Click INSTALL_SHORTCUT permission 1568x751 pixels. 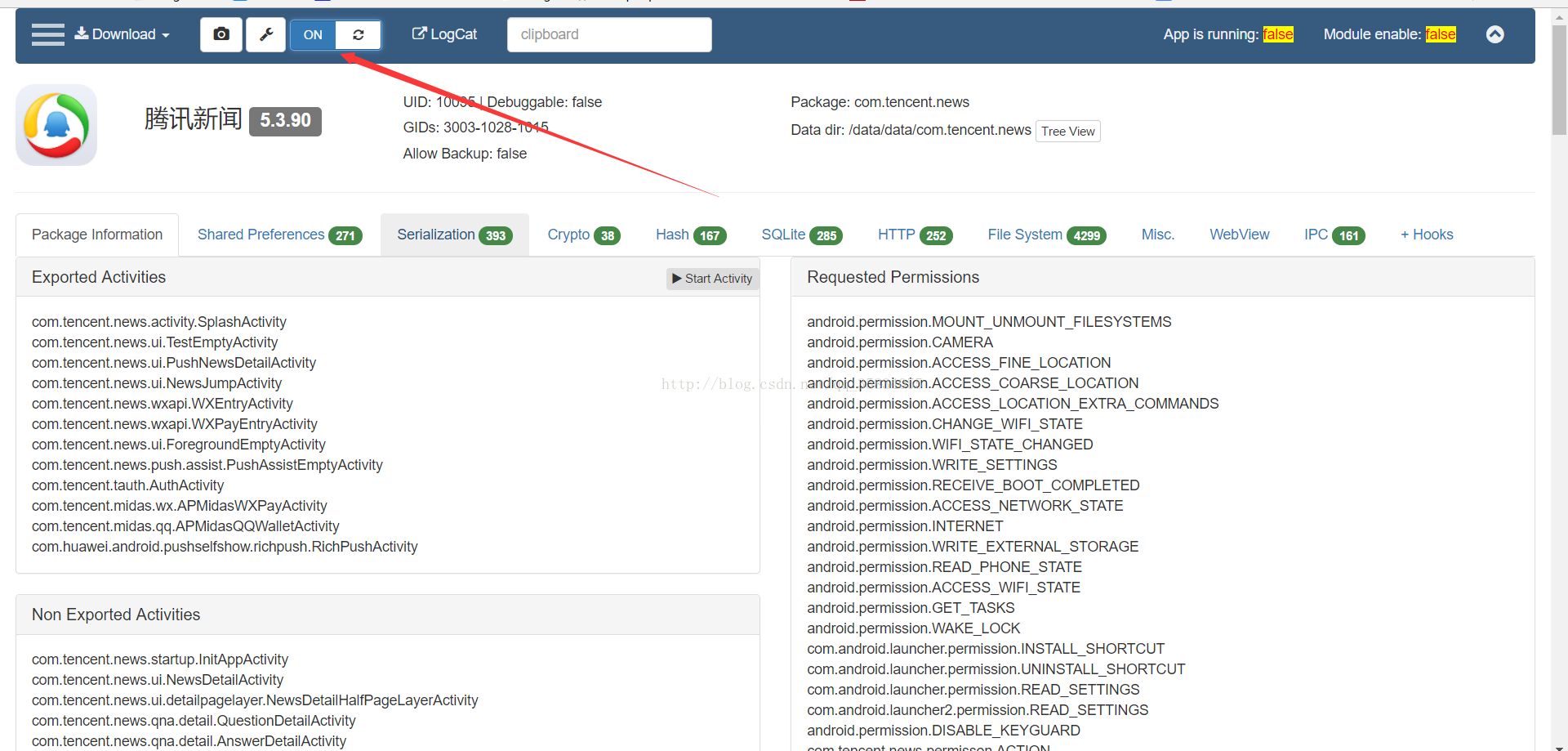pyautogui.click(x=986, y=649)
